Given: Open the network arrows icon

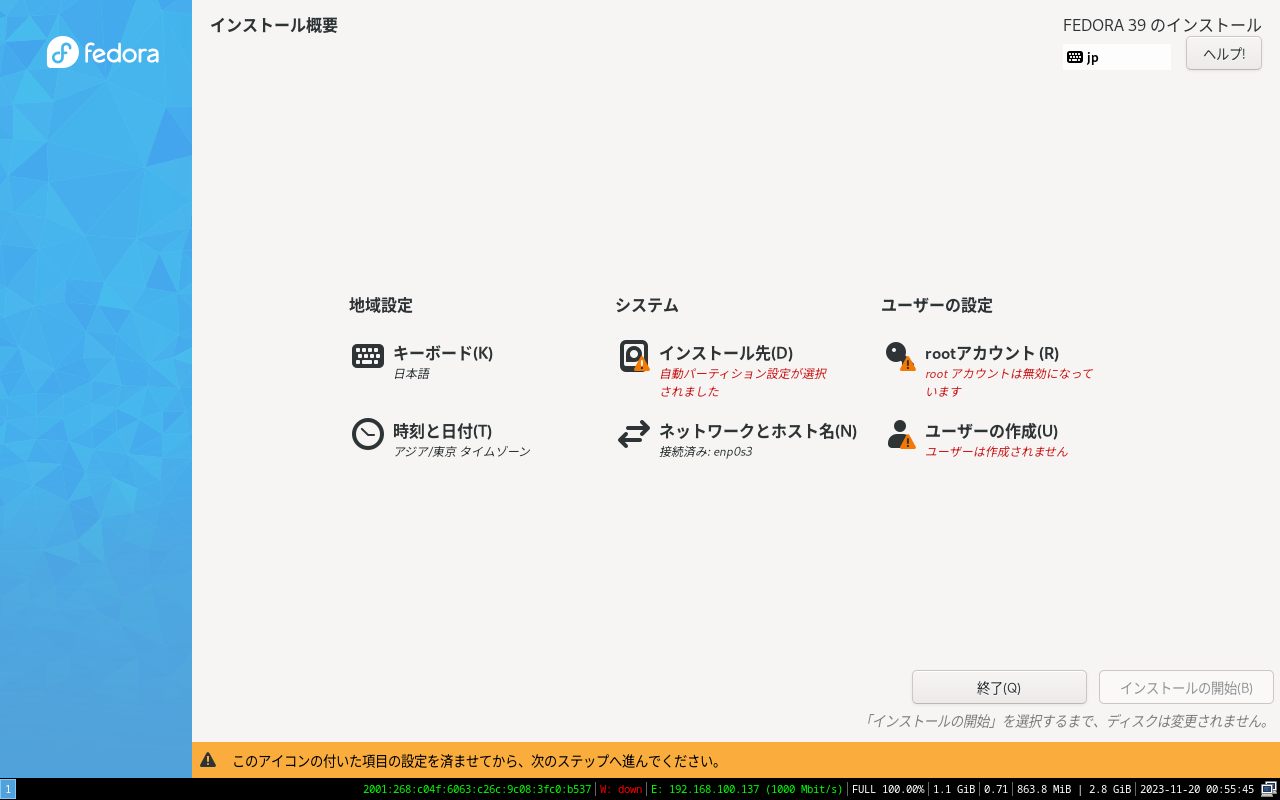Looking at the screenshot, I should pos(634,434).
